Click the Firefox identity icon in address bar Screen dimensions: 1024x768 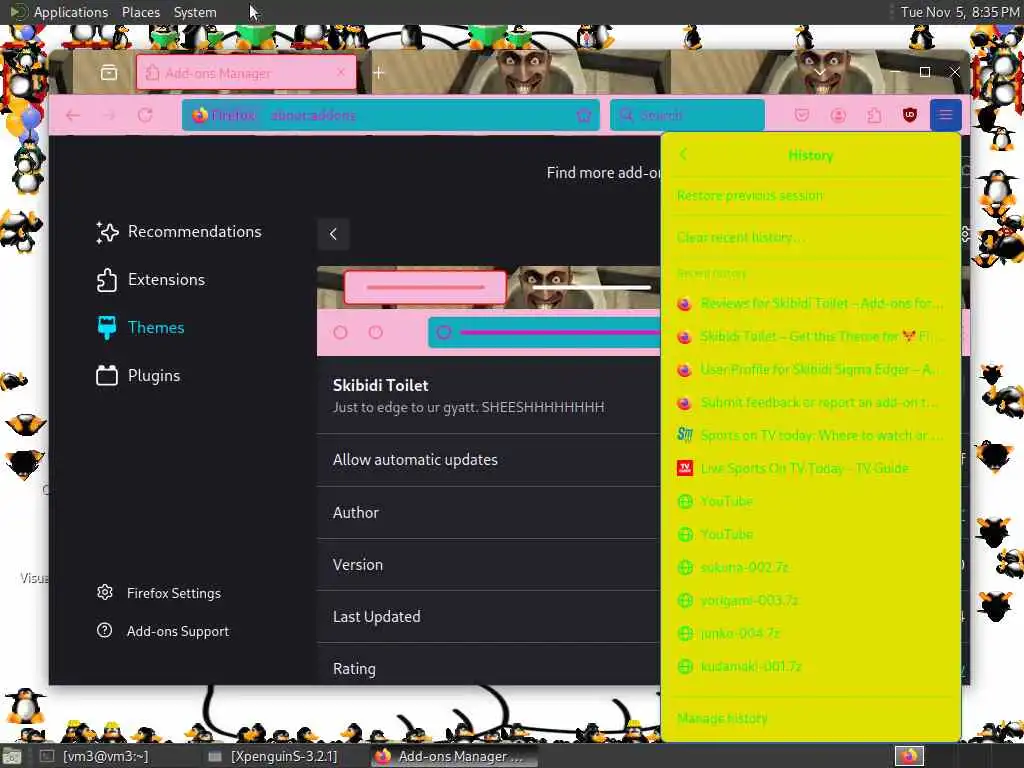(200, 116)
